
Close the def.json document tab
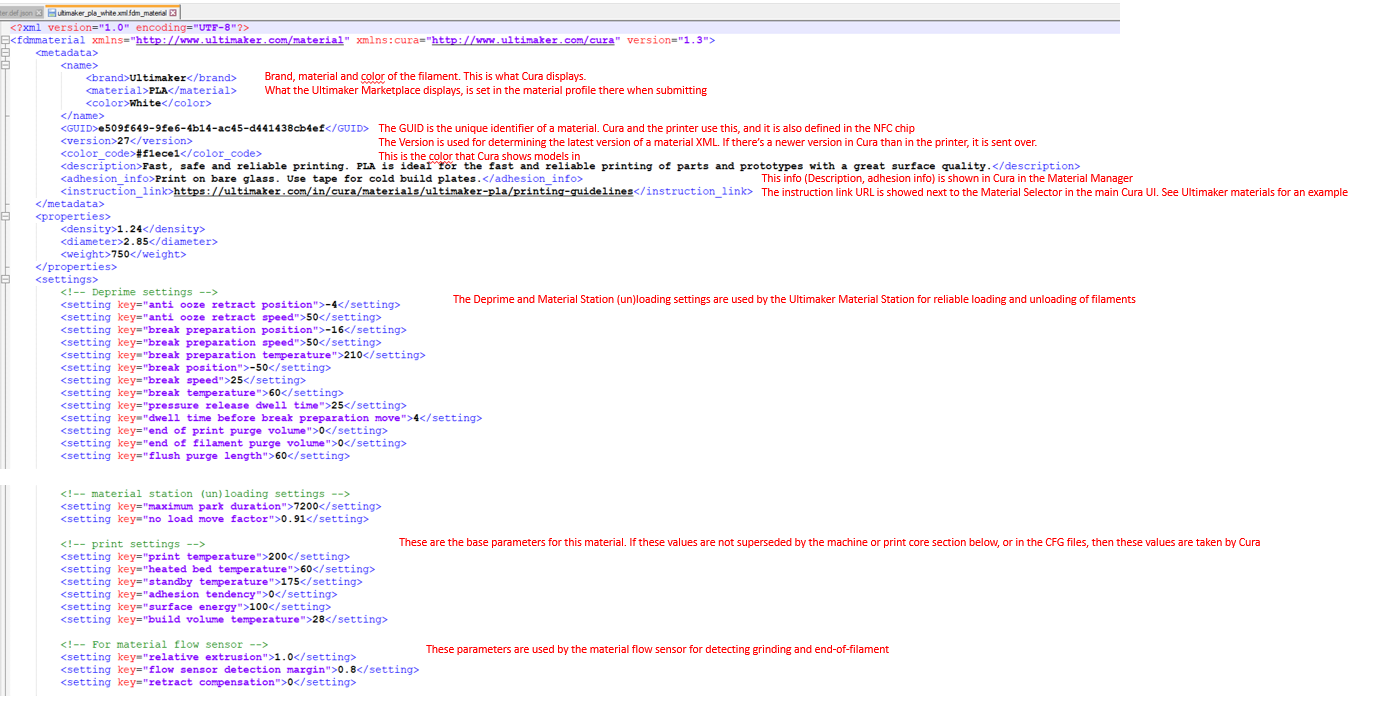[38, 12]
